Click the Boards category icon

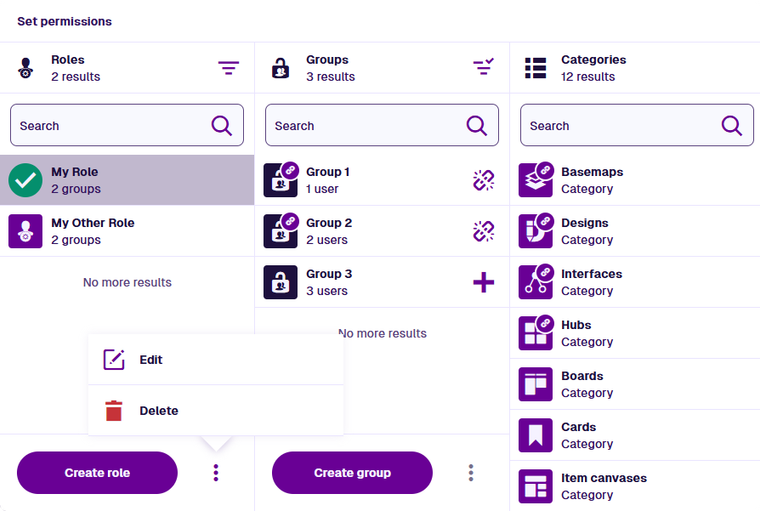(536, 384)
